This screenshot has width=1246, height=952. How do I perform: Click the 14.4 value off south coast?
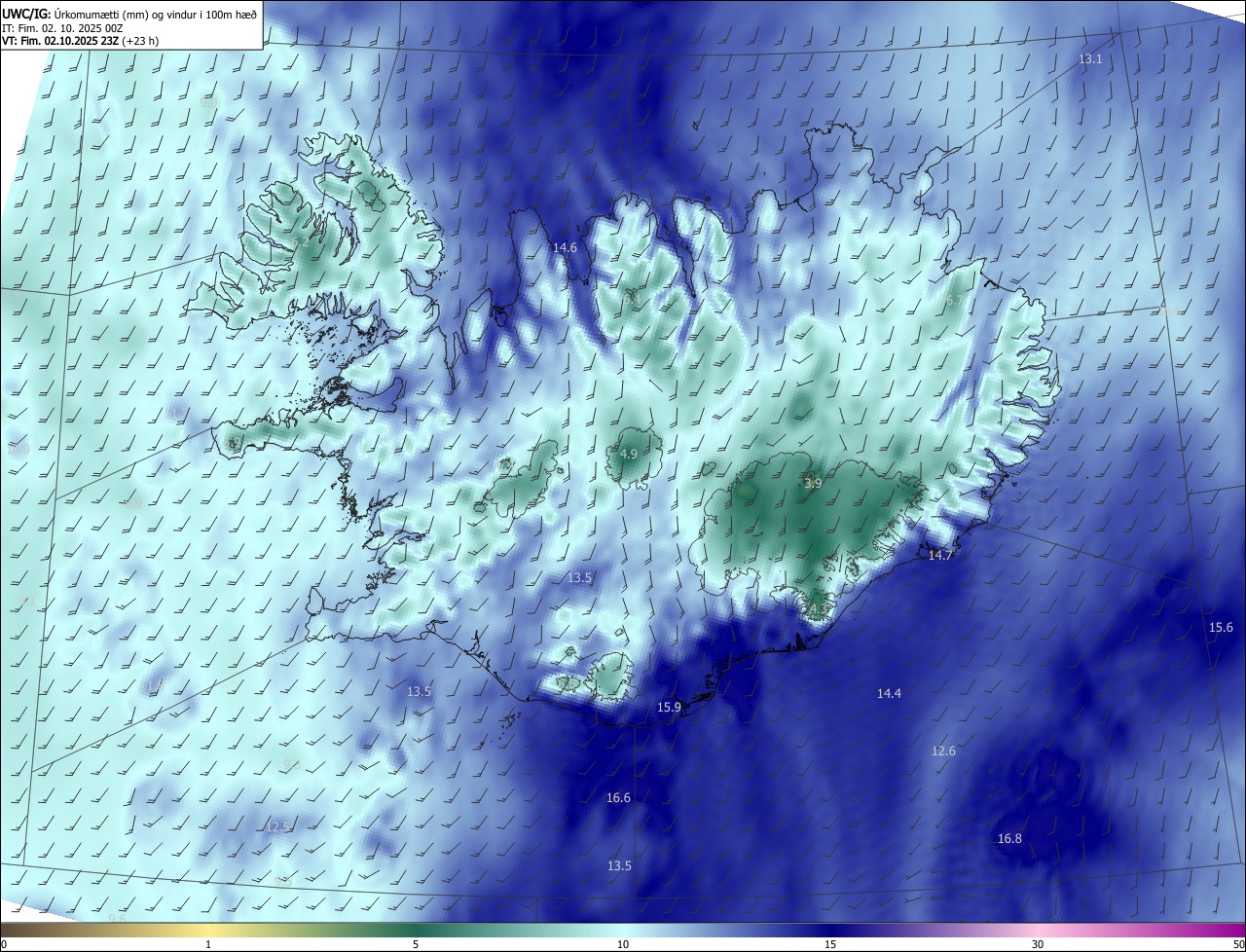pos(889,694)
